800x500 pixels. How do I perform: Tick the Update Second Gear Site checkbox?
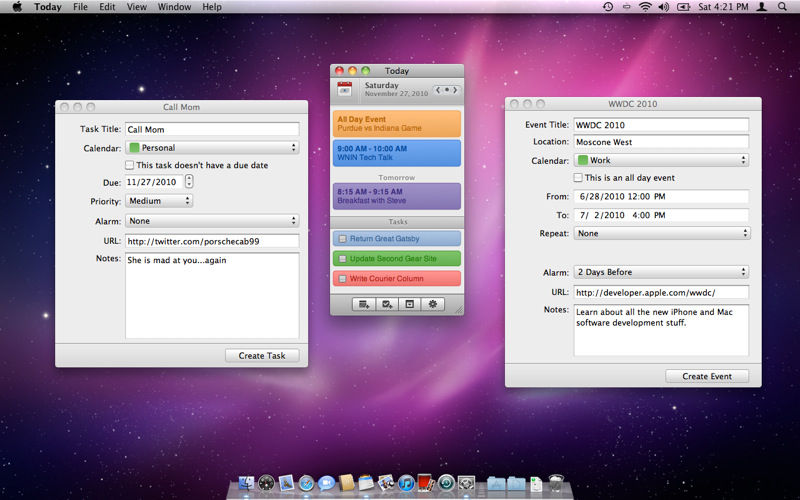point(343,259)
